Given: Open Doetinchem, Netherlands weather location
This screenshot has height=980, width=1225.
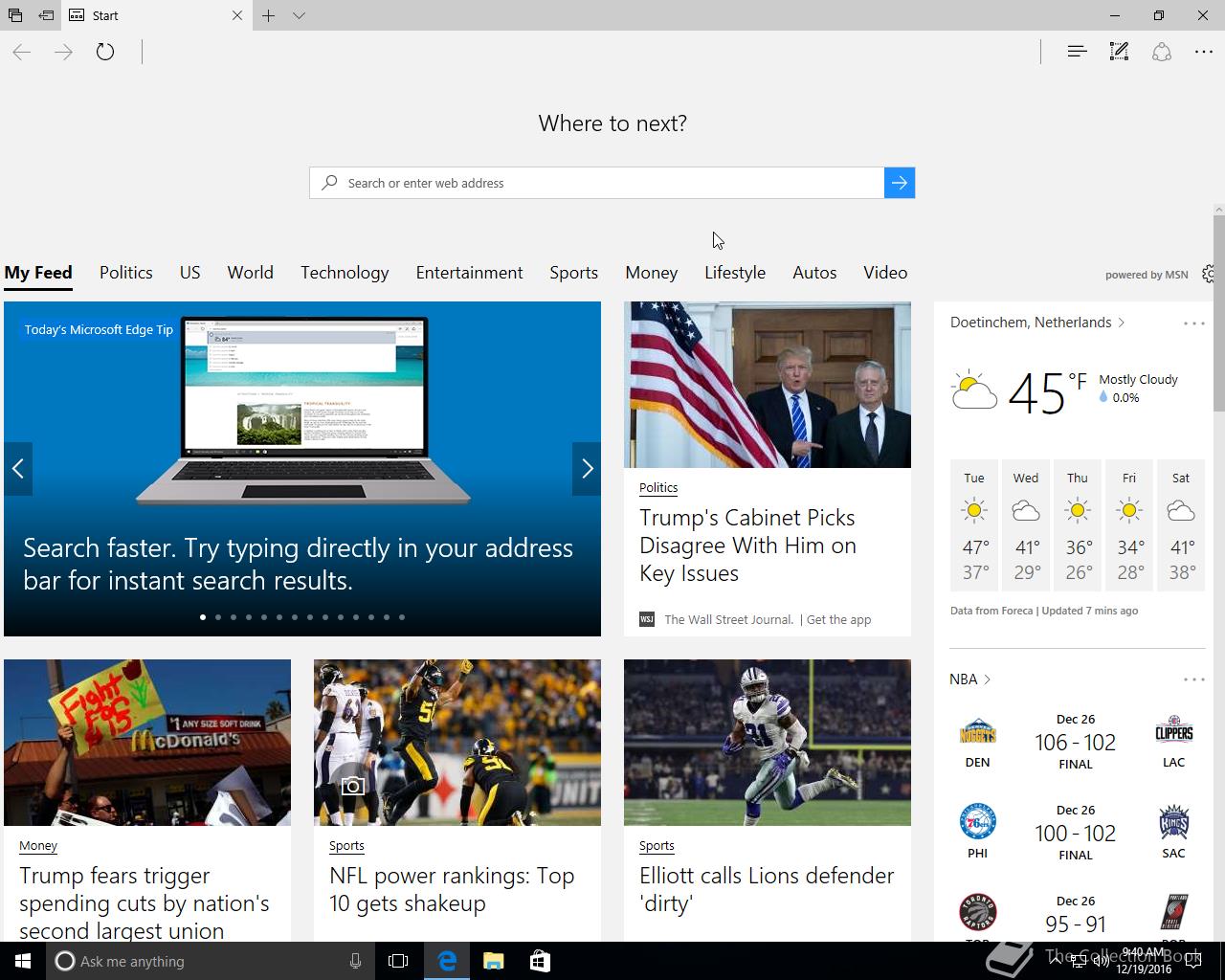Looking at the screenshot, I should coord(1037,323).
